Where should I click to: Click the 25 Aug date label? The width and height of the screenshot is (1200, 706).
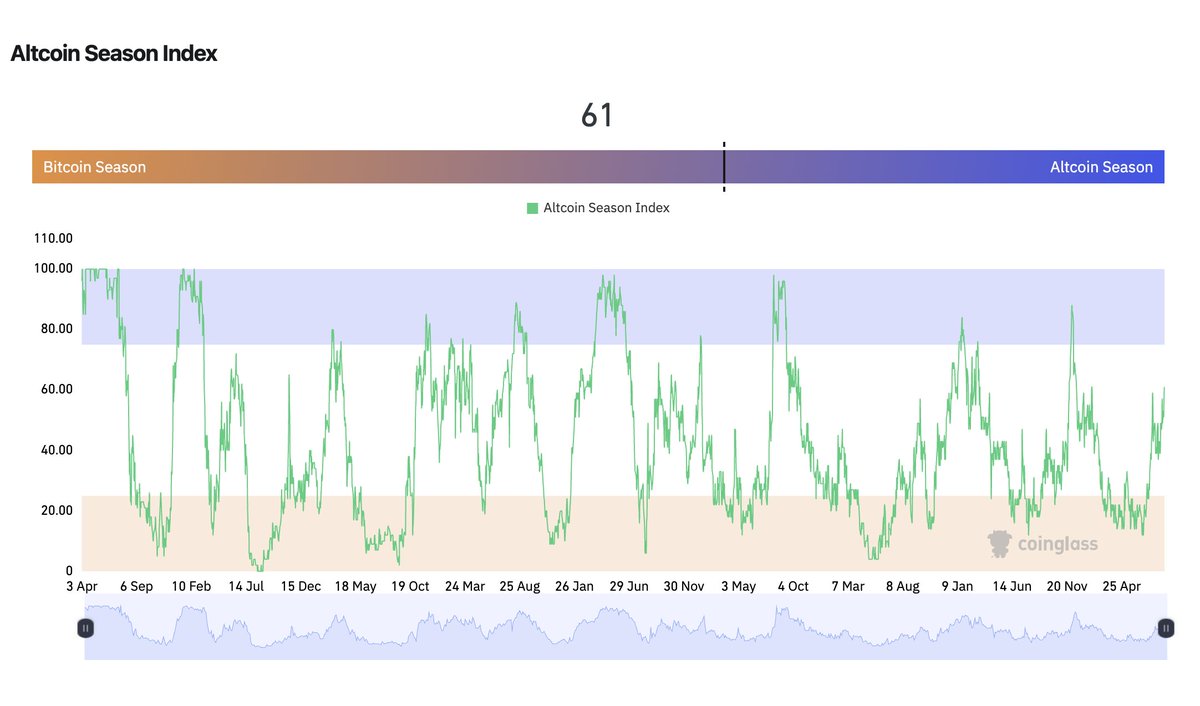[520, 587]
